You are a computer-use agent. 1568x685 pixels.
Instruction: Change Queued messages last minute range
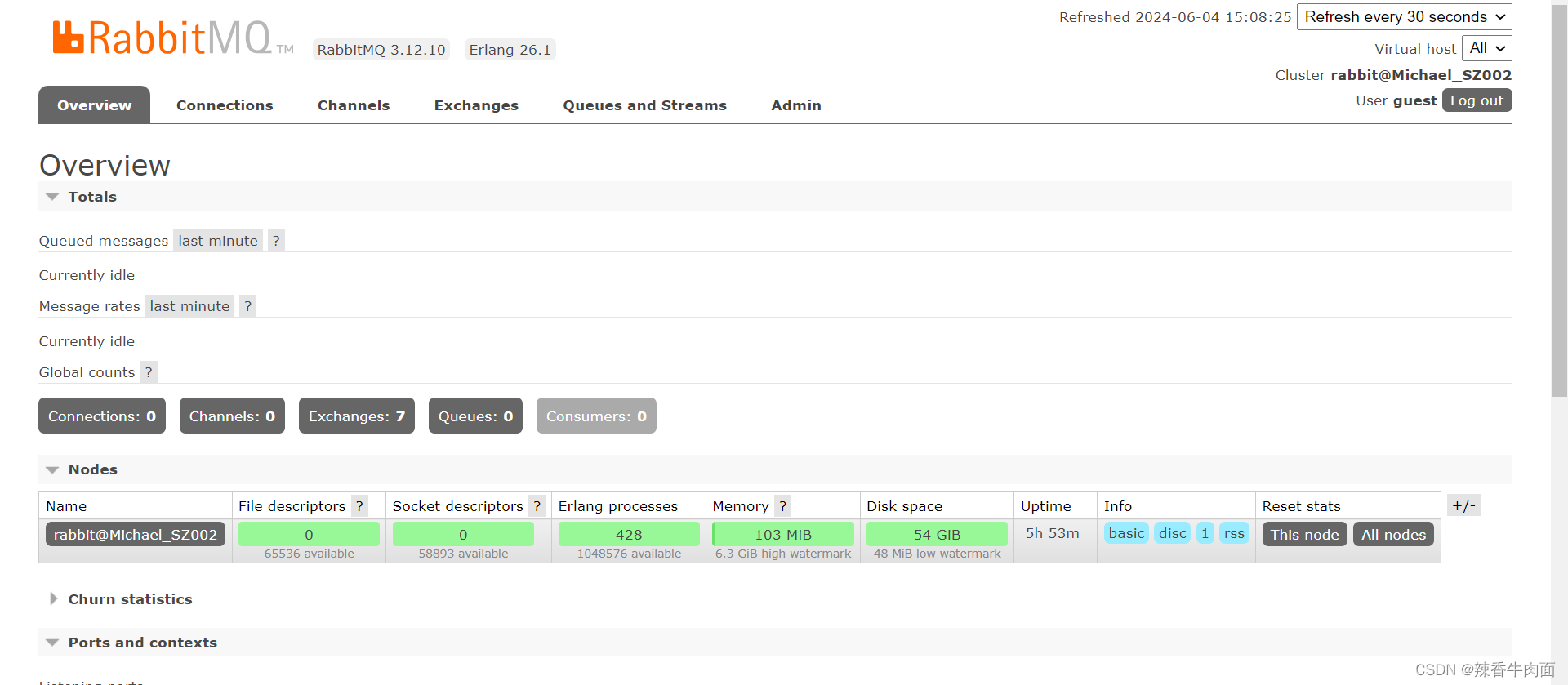[x=218, y=241]
